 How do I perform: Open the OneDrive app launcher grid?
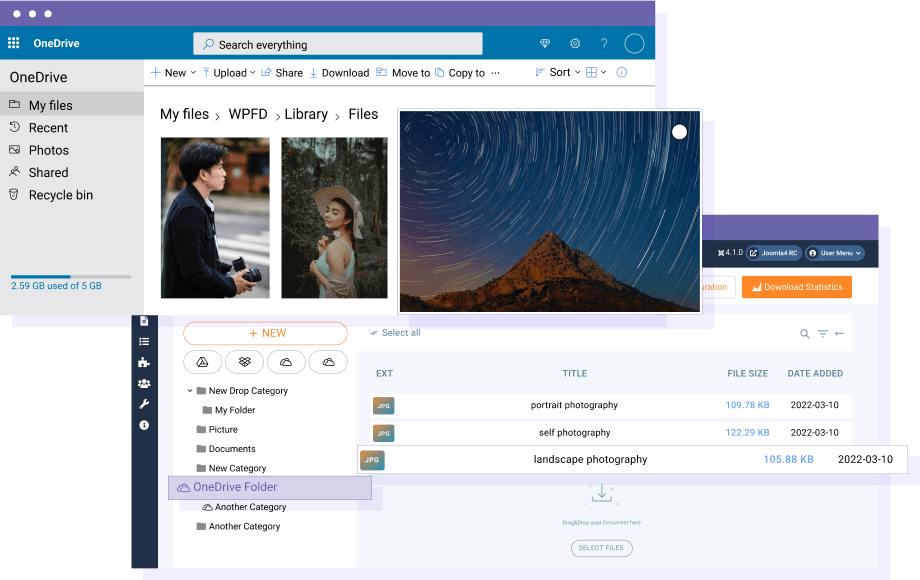pyautogui.click(x=14, y=43)
